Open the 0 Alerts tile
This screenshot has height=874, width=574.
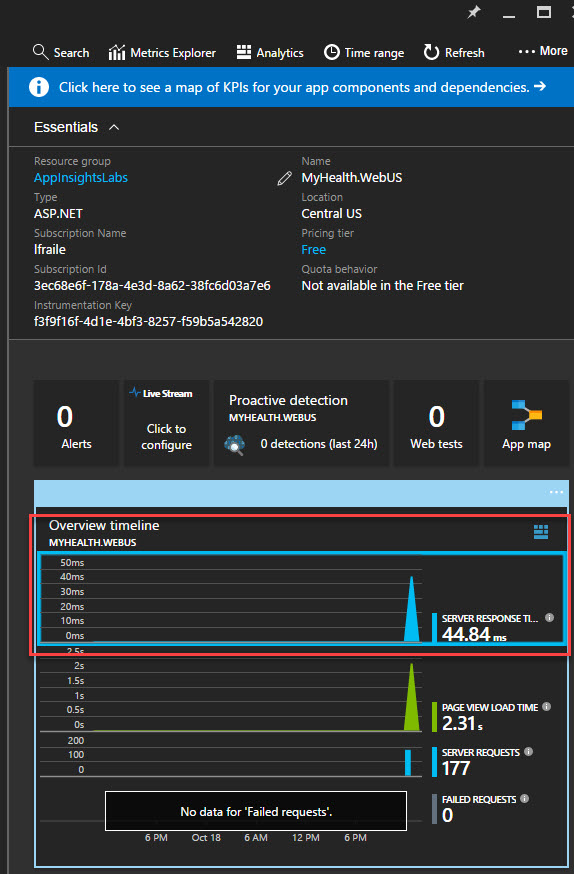pyautogui.click(x=76, y=423)
